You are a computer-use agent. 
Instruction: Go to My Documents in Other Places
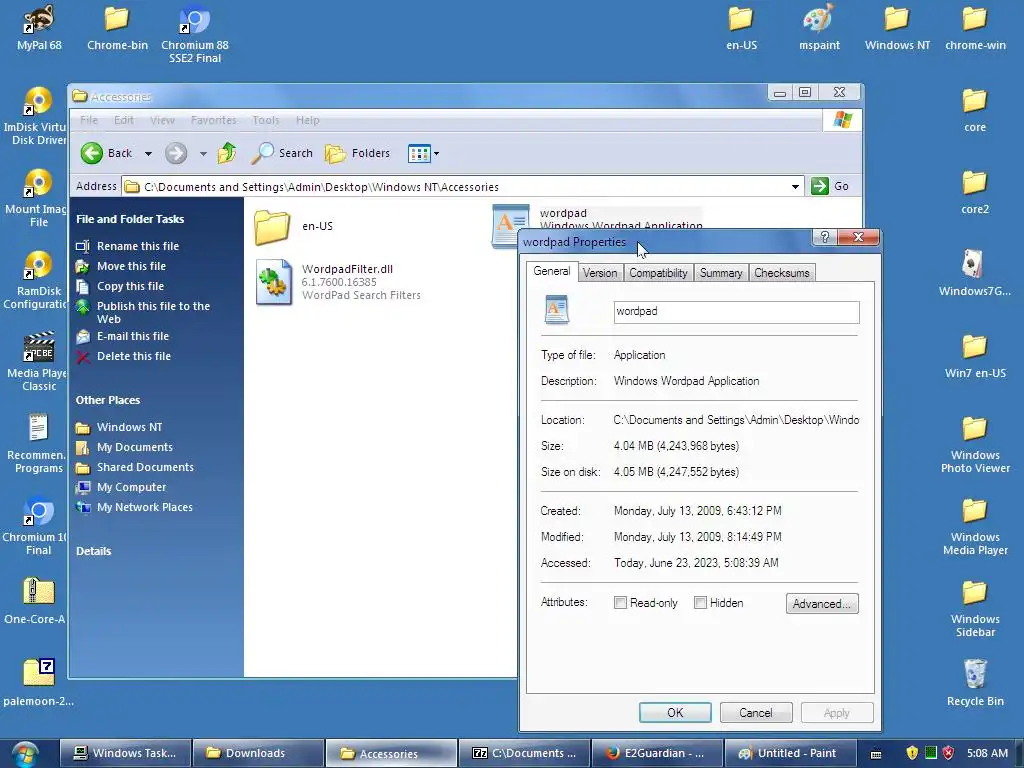(135, 447)
